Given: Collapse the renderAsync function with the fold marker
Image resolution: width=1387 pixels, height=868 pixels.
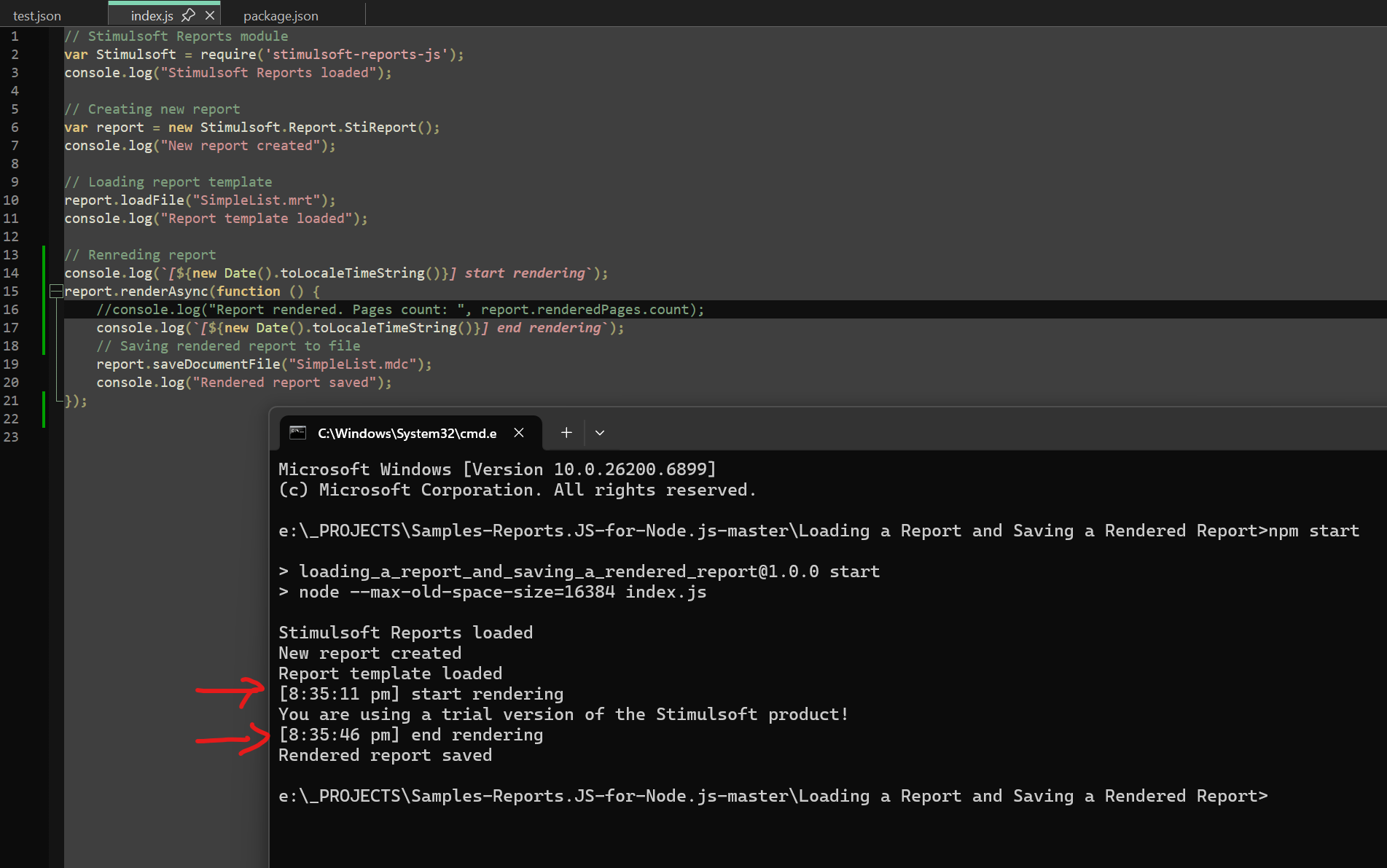Looking at the screenshot, I should pos(55,291).
